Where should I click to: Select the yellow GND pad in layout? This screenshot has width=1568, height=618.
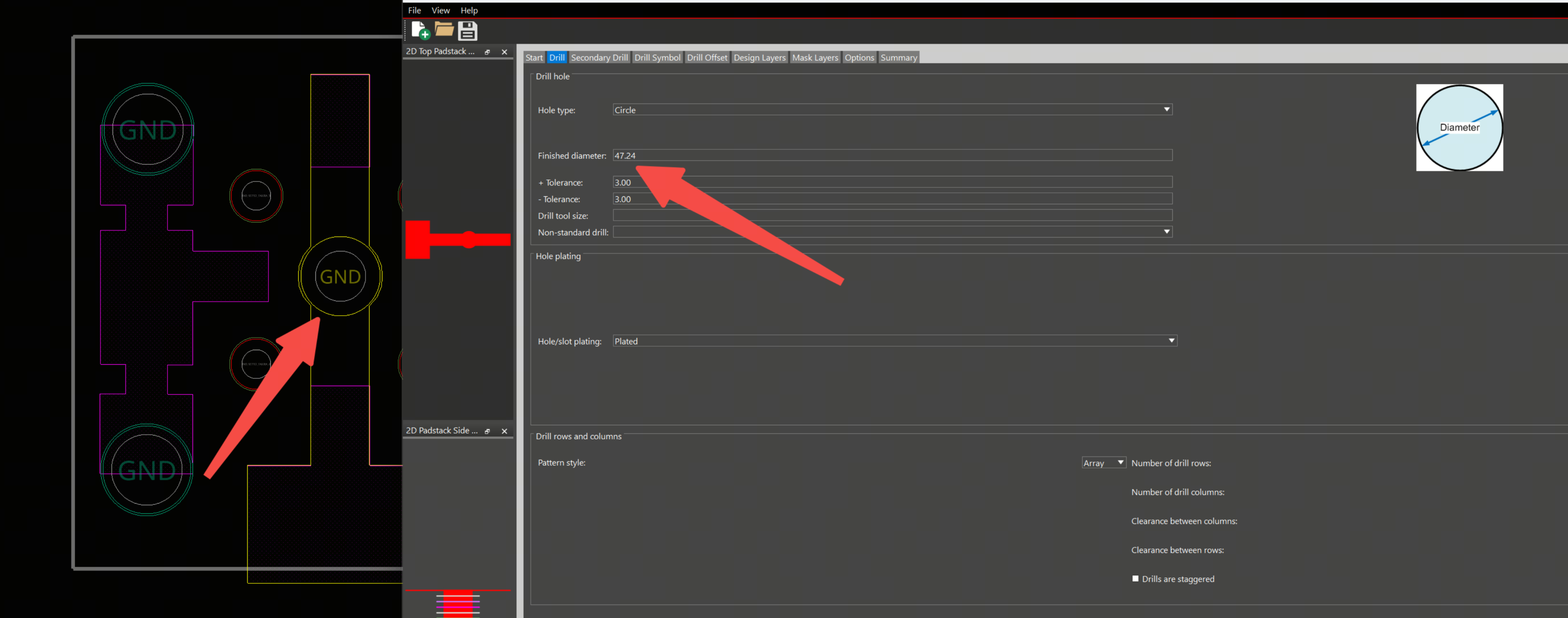point(340,277)
